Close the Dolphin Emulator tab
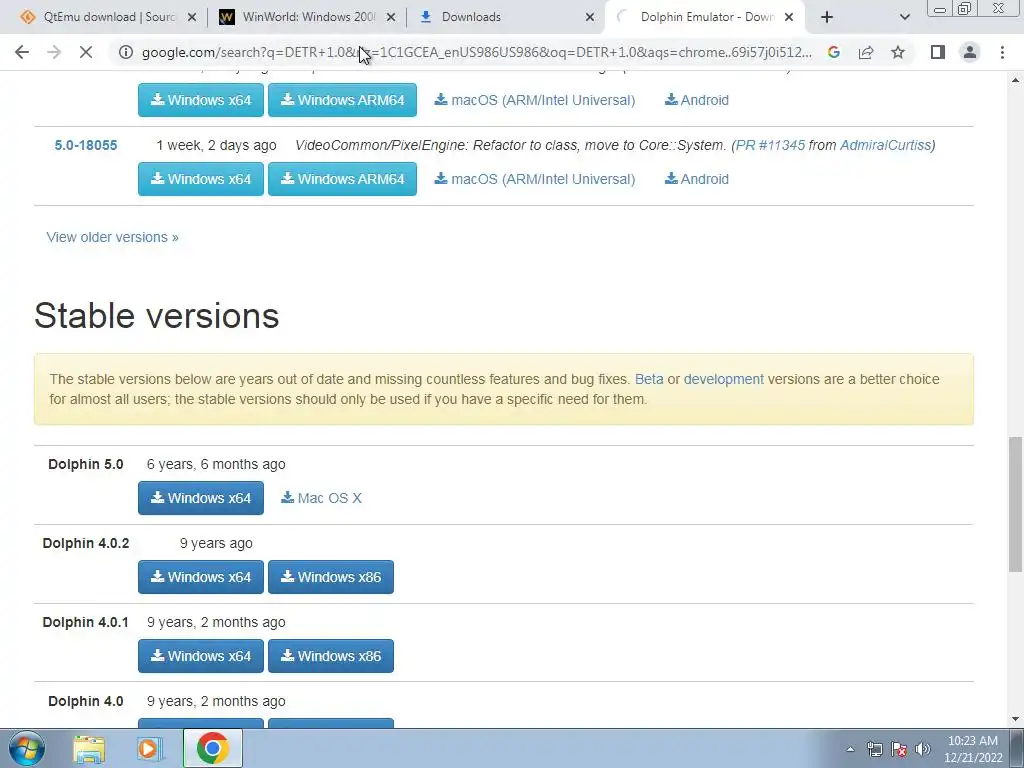Image resolution: width=1024 pixels, height=768 pixels. [x=789, y=17]
